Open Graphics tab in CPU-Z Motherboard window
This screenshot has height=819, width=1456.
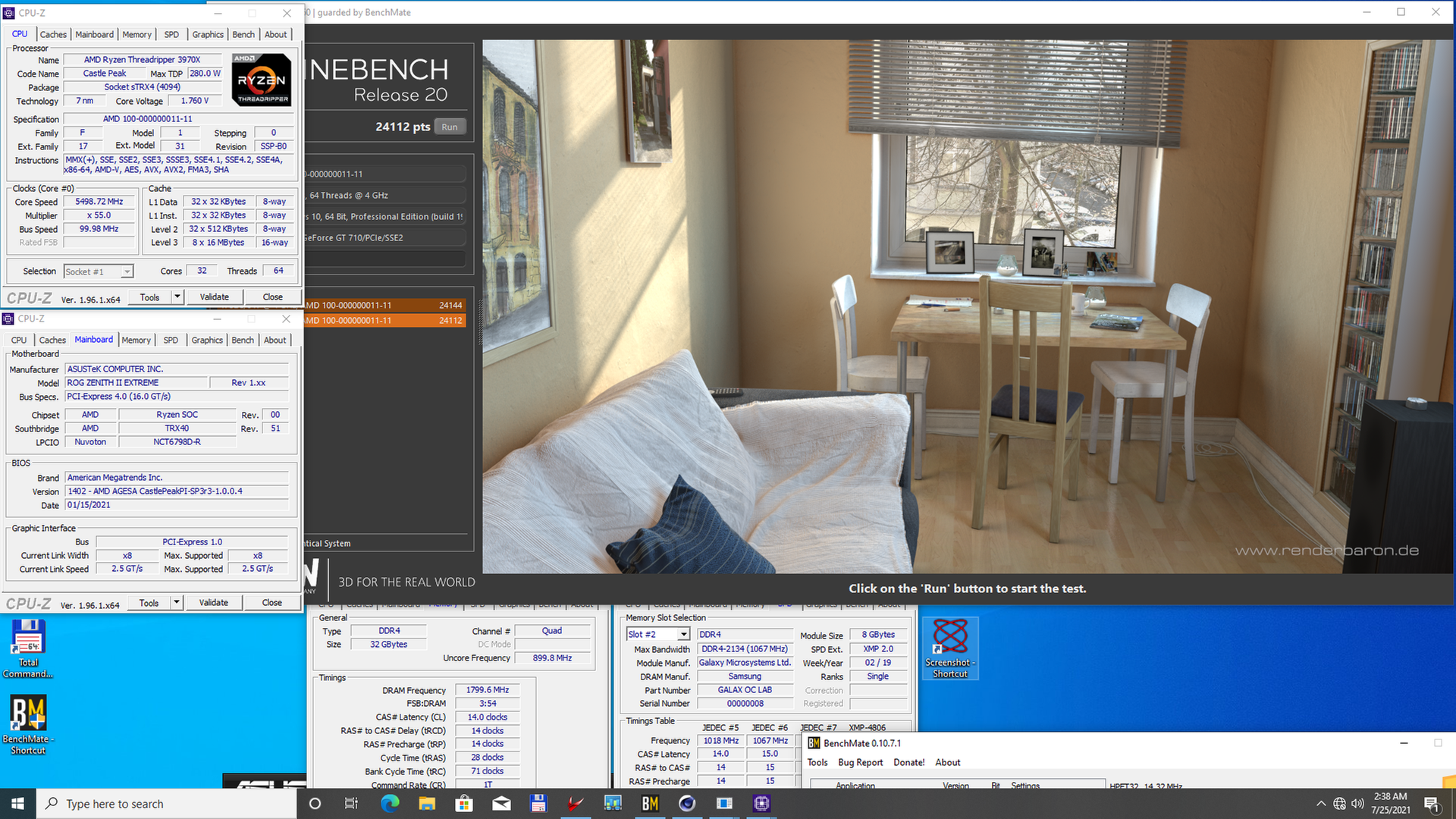point(207,340)
